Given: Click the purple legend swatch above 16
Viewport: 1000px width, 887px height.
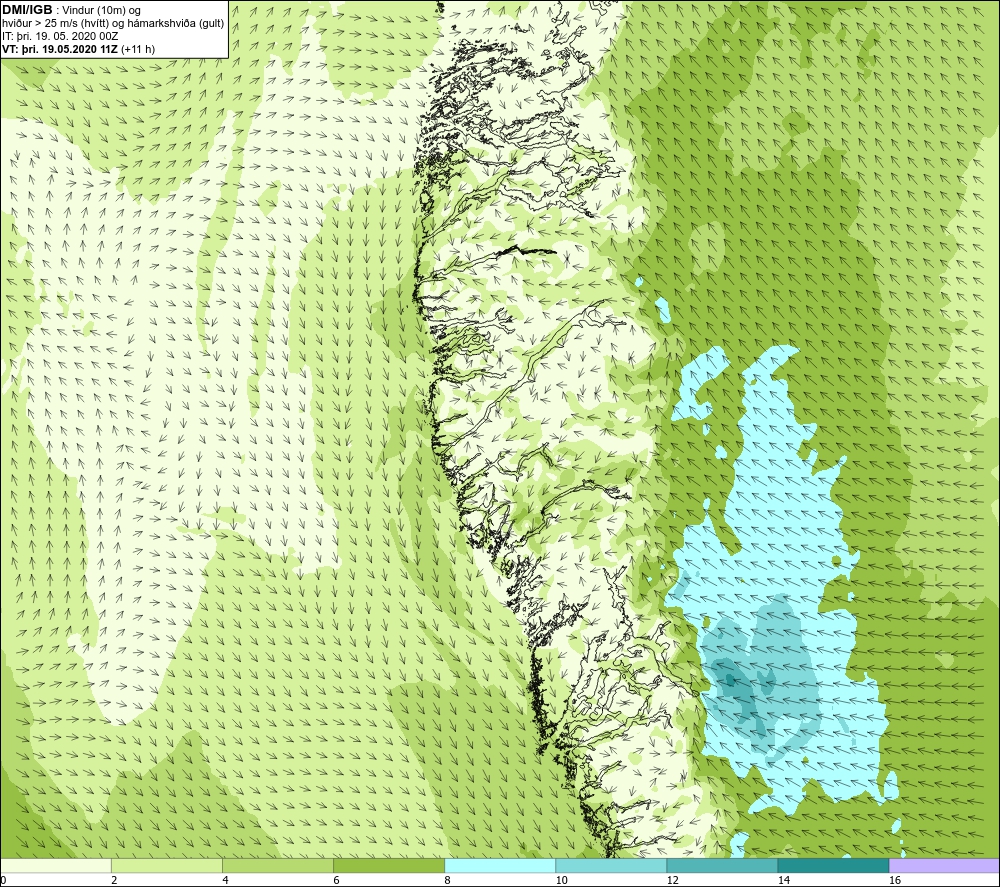Looking at the screenshot, I should pyautogui.click(x=944, y=866).
